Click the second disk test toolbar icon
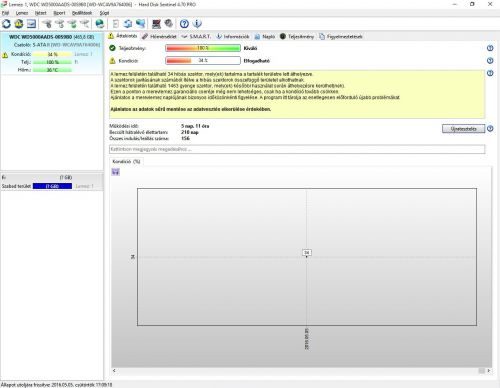The height and width of the screenshot is (388, 500). click(60, 24)
